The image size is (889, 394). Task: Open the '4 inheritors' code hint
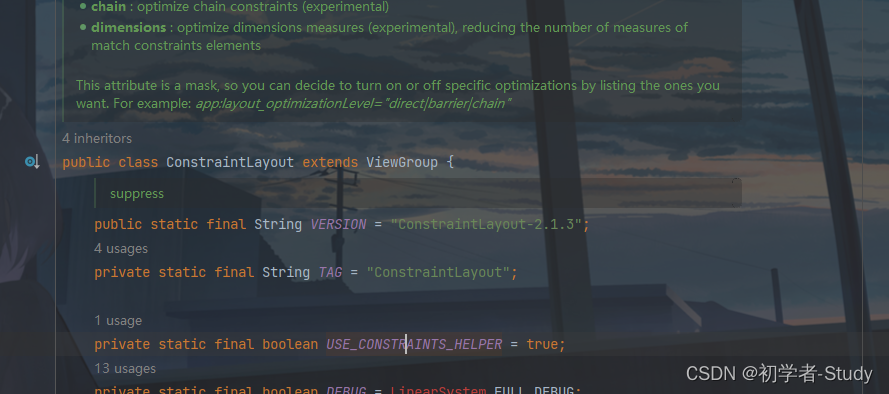(97, 139)
